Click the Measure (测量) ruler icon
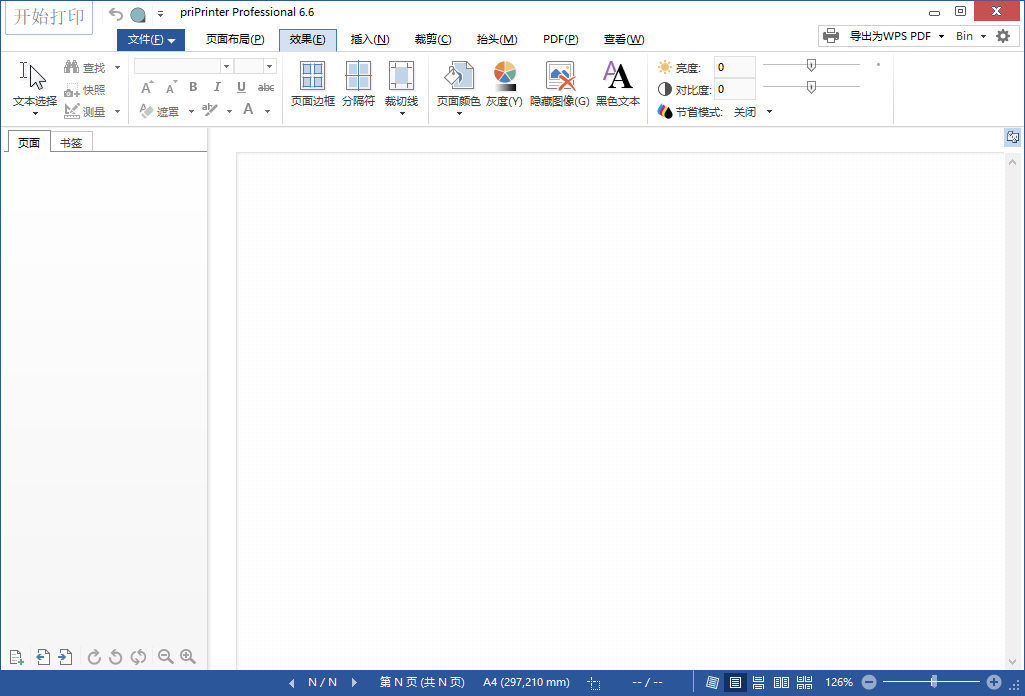The height and width of the screenshot is (696, 1025). (72, 111)
